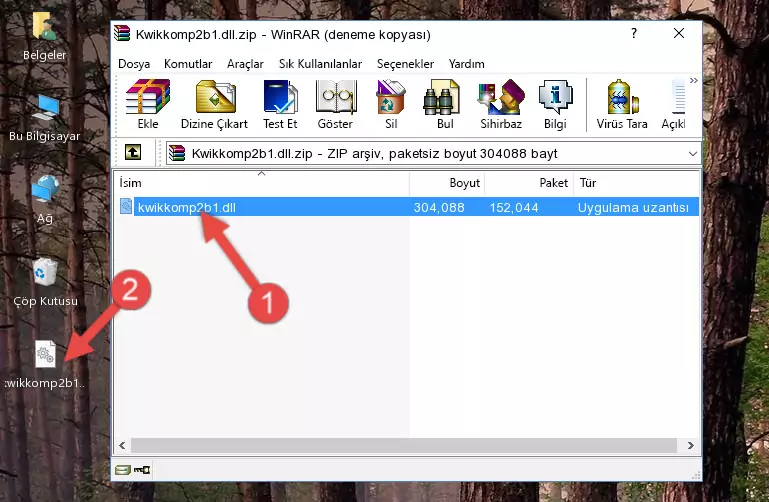The height and width of the screenshot is (502, 769).
Task: Click the WinRAR title bar icon
Action: click(122, 33)
